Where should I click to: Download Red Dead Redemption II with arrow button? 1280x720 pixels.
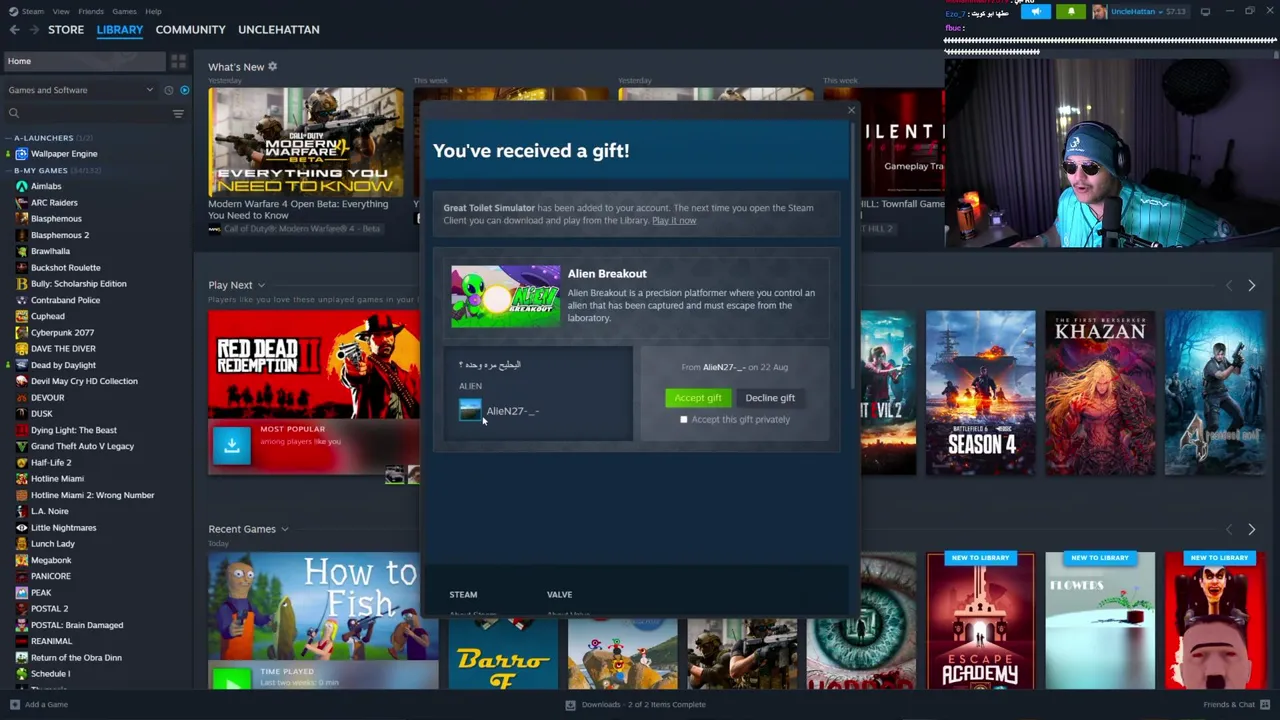[231, 446]
